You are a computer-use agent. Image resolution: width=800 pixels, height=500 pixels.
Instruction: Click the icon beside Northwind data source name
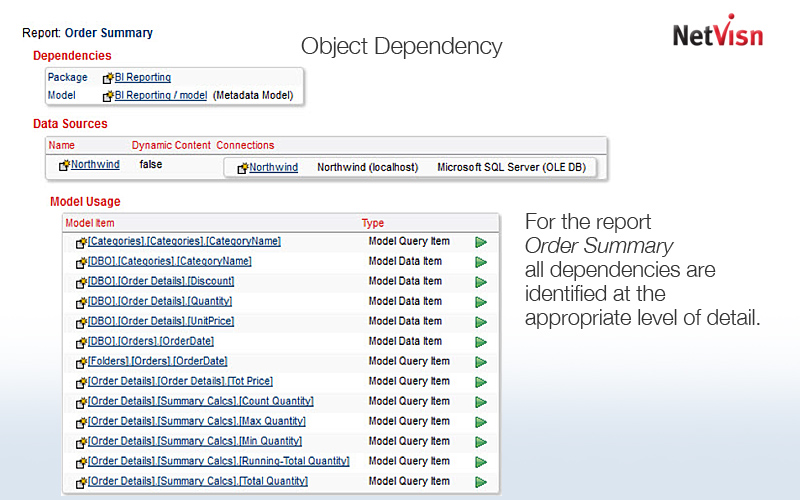pyautogui.click(x=64, y=165)
